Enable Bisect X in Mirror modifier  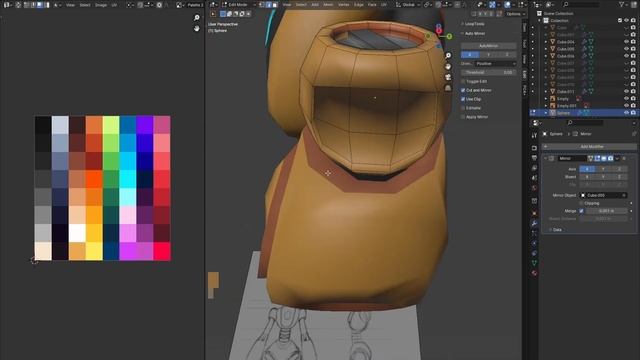pyautogui.click(x=587, y=177)
